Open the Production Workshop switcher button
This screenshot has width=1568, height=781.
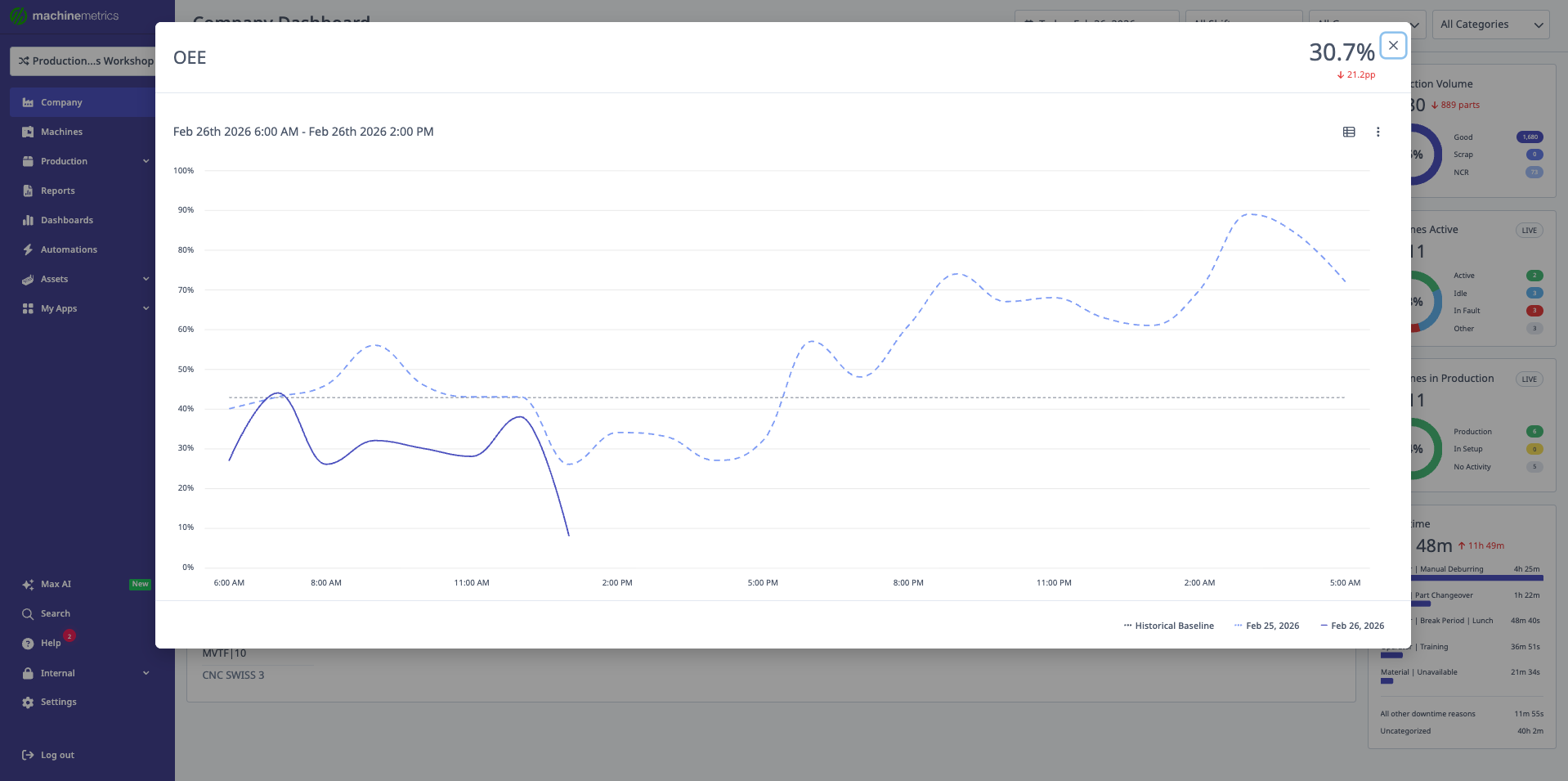tap(85, 61)
